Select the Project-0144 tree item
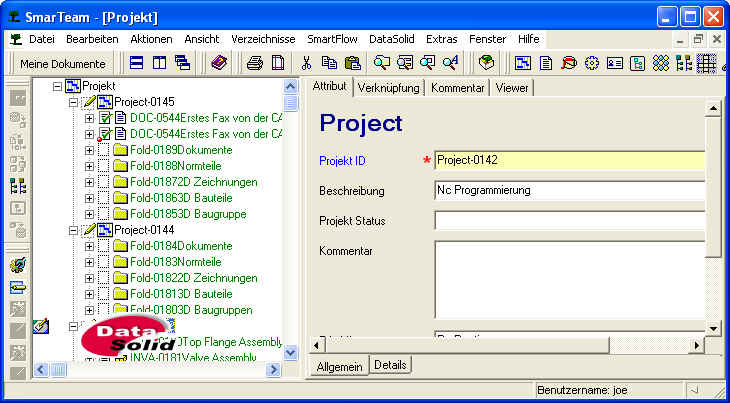The width and height of the screenshot is (730, 403). (145, 230)
